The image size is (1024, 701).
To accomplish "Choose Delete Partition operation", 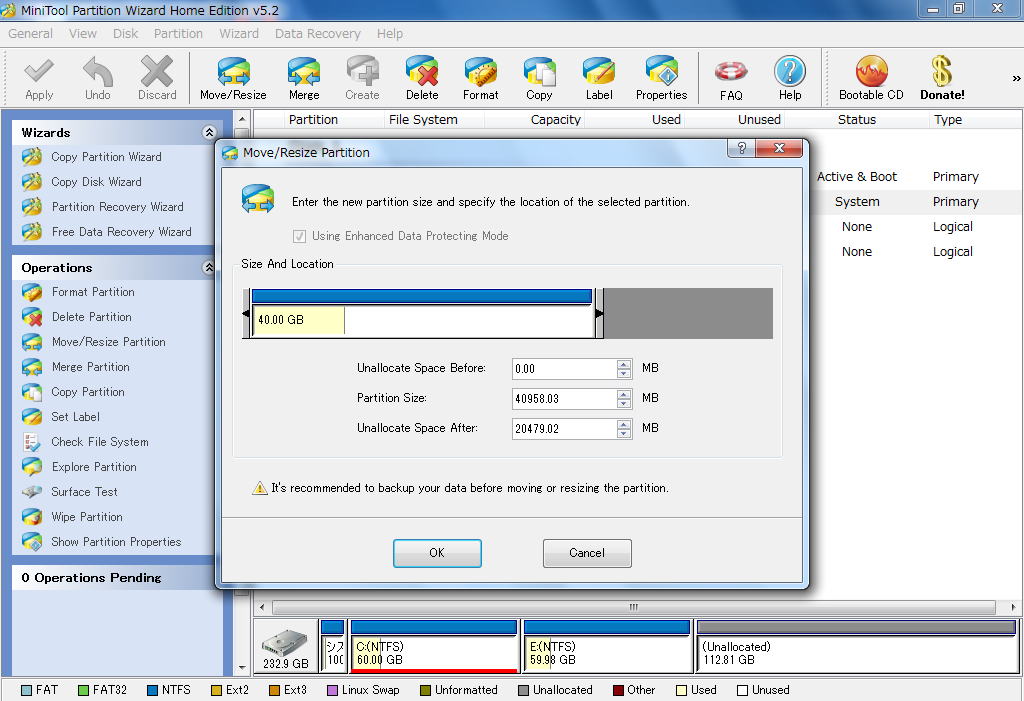I will click(x=91, y=317).
